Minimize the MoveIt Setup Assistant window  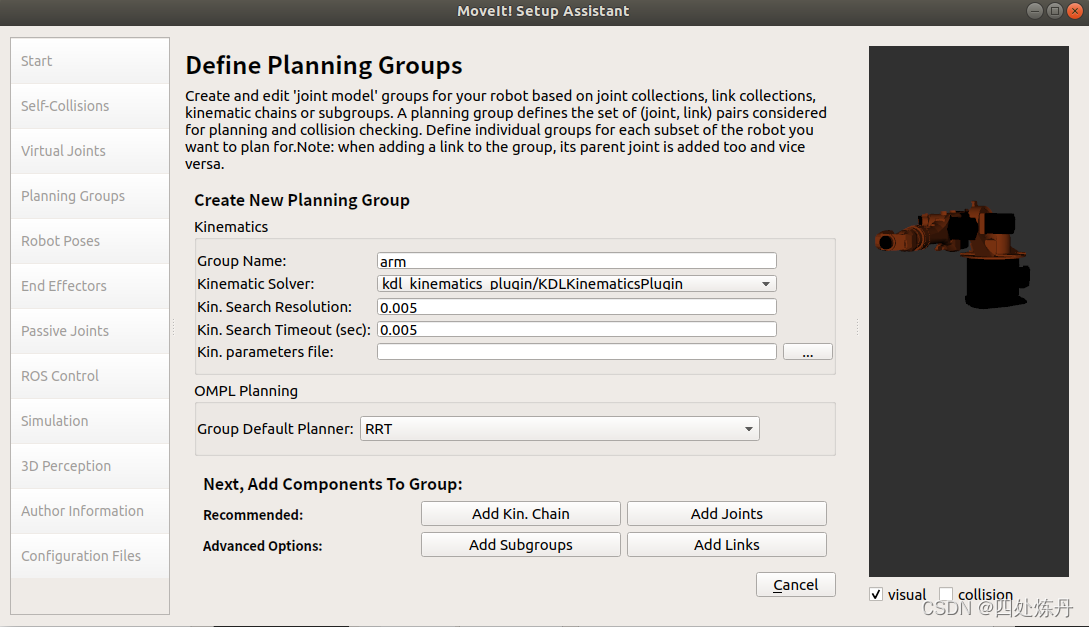pyautogui.click(x=1034, y=10)
